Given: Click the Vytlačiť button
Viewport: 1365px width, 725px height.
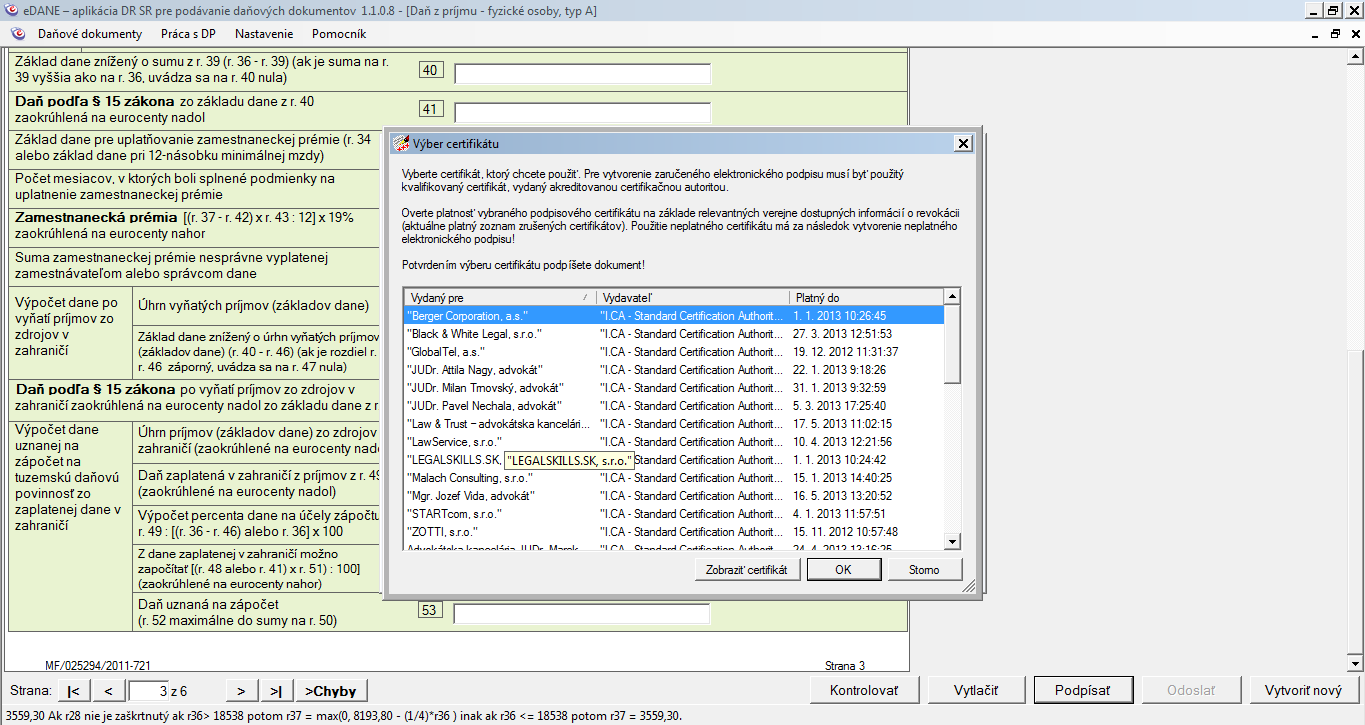Looking at the screenshot, I should pyautogui.click(x=975, y=690).
